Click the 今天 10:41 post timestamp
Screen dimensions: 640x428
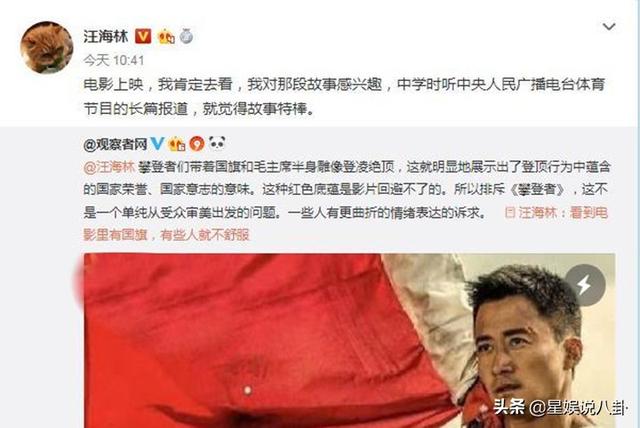point(114,61)
